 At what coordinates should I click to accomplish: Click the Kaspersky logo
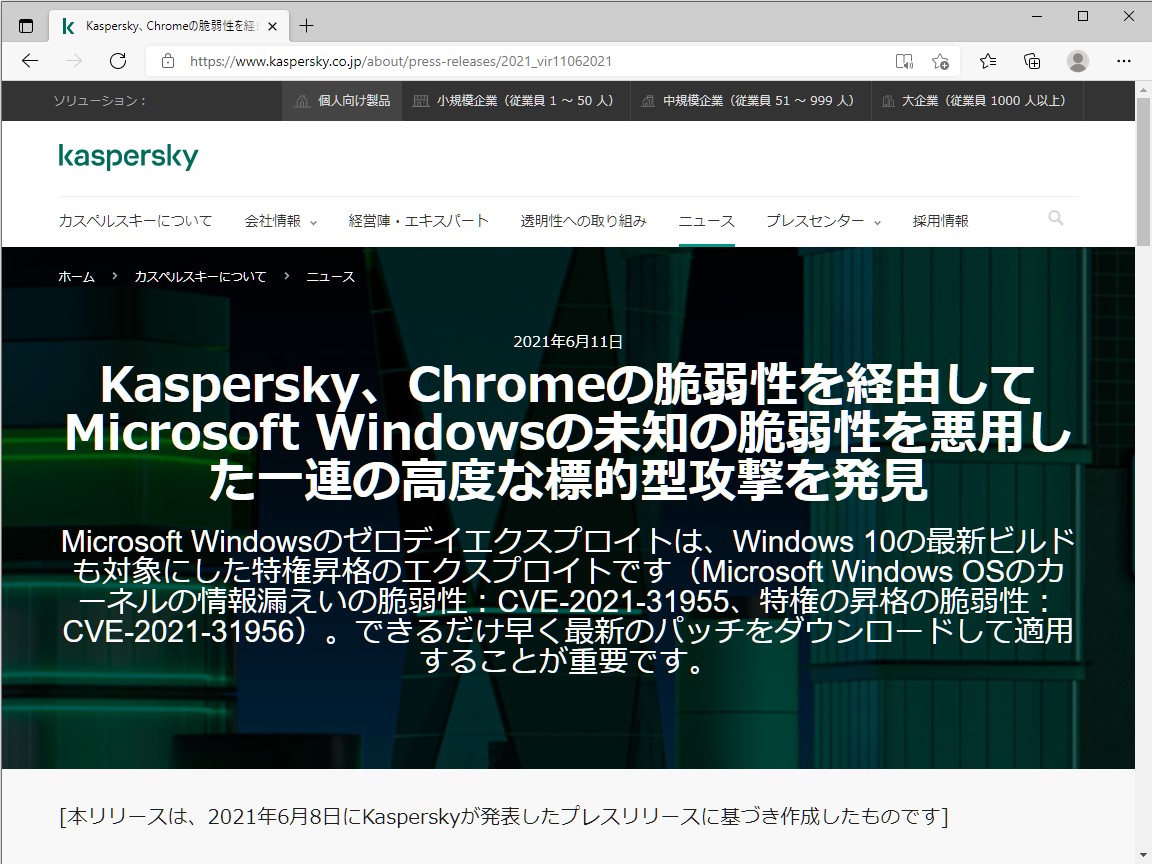pyautogui.click(x=129, y=156)
